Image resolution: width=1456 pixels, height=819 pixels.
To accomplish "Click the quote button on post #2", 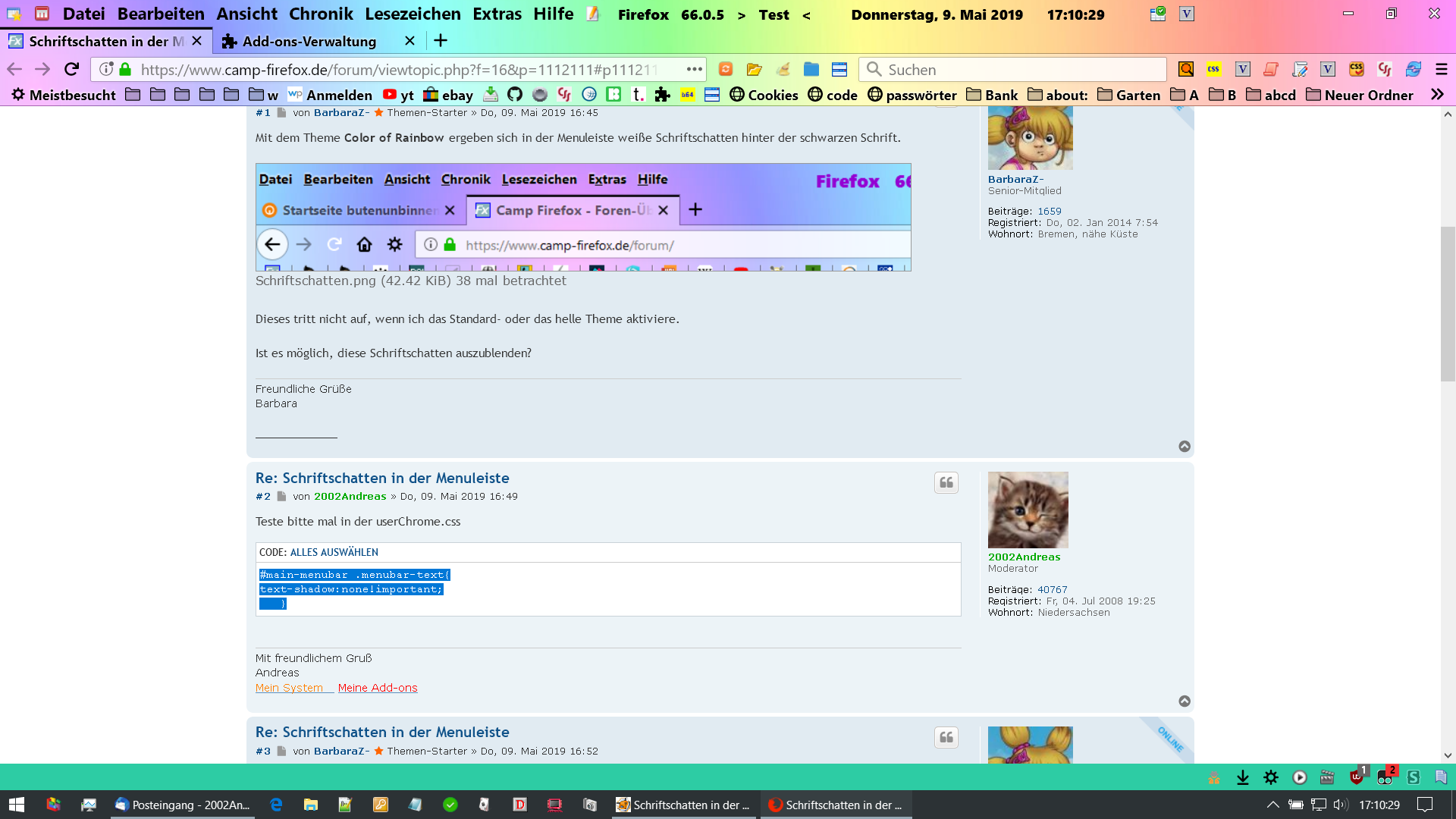I will [x=946, y=483].
